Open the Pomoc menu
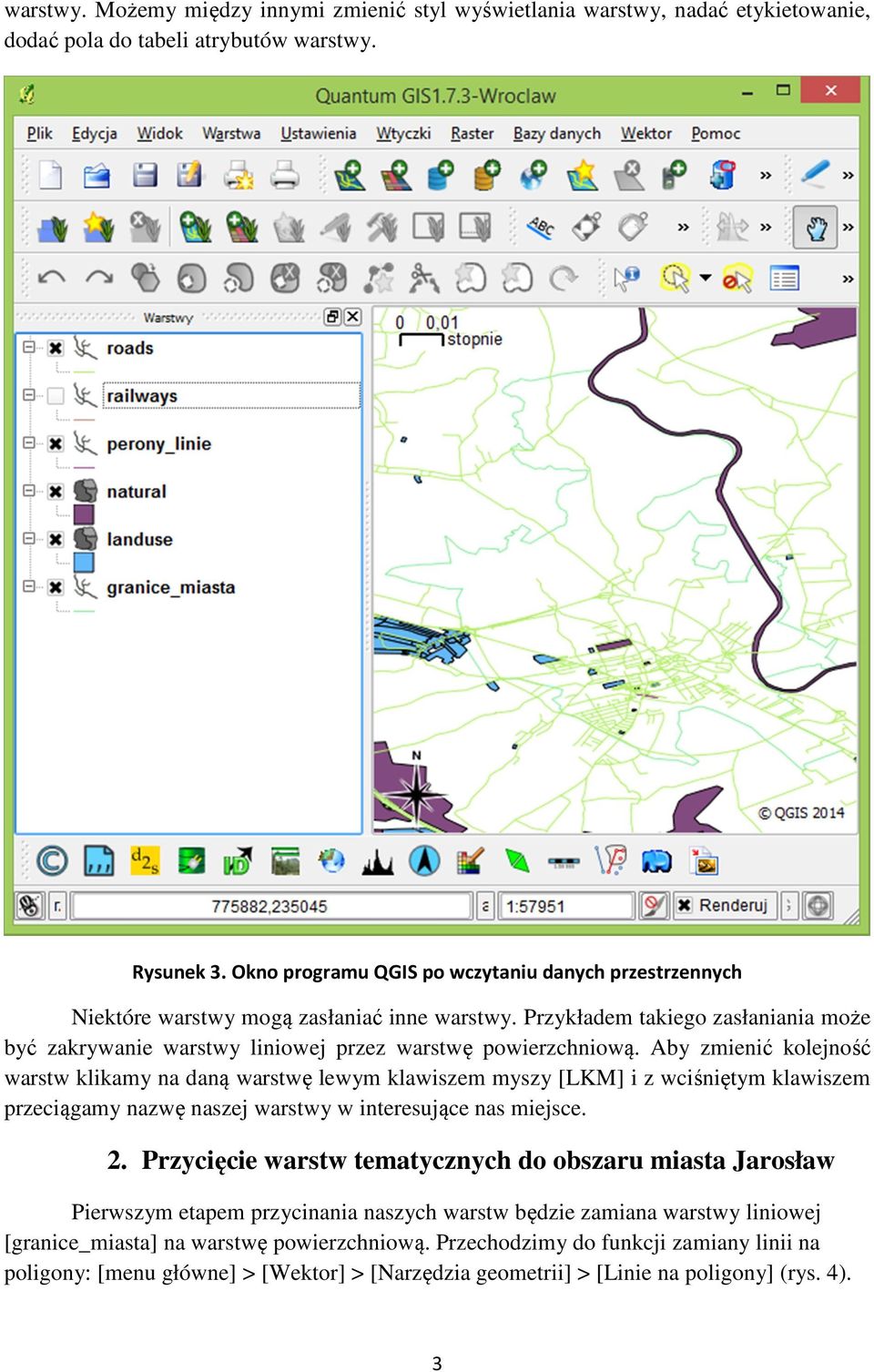This screenshot has height=1372, width=874. (716, 133)
